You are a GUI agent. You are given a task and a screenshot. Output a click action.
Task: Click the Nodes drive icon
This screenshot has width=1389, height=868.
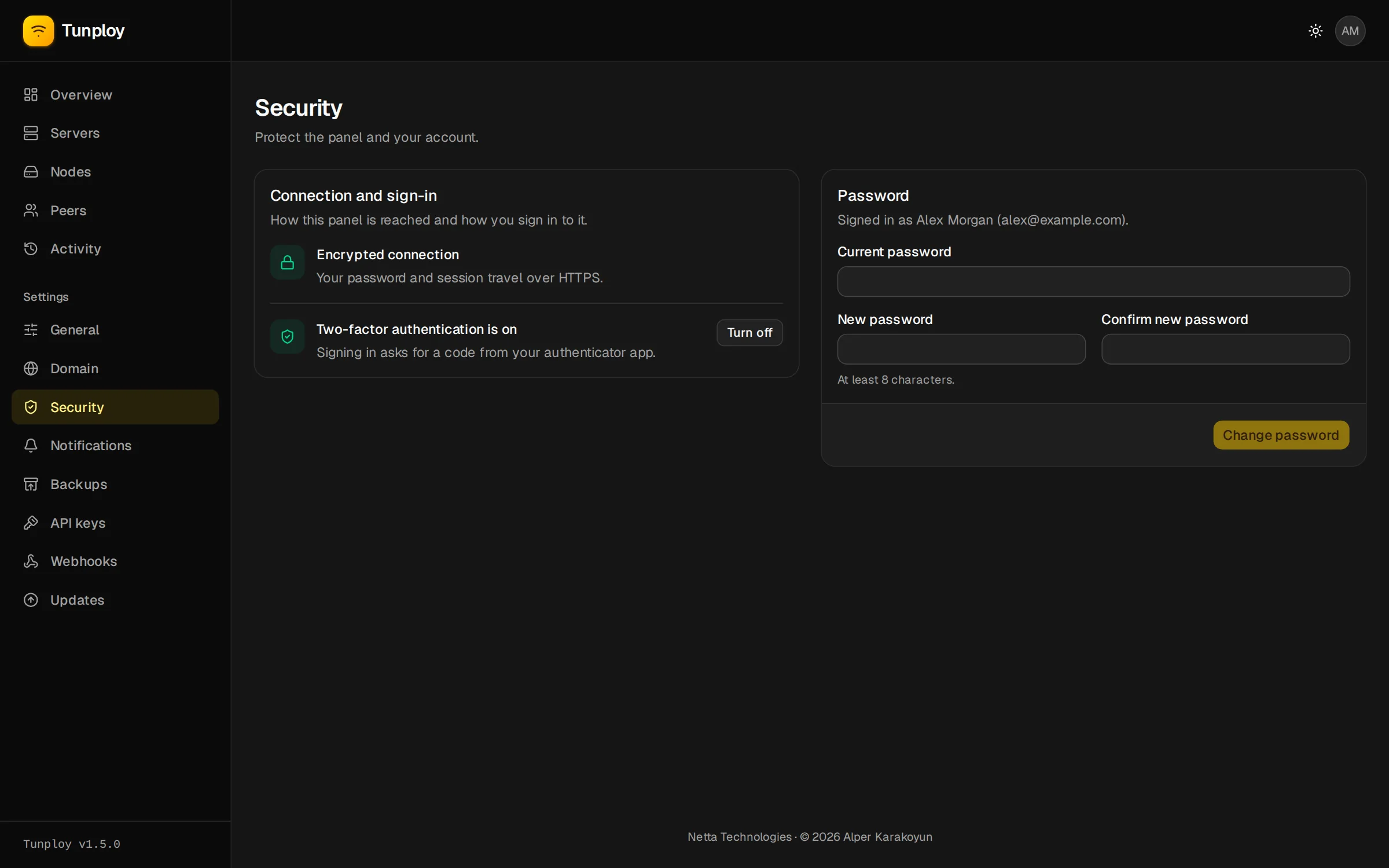click(31, 172)
